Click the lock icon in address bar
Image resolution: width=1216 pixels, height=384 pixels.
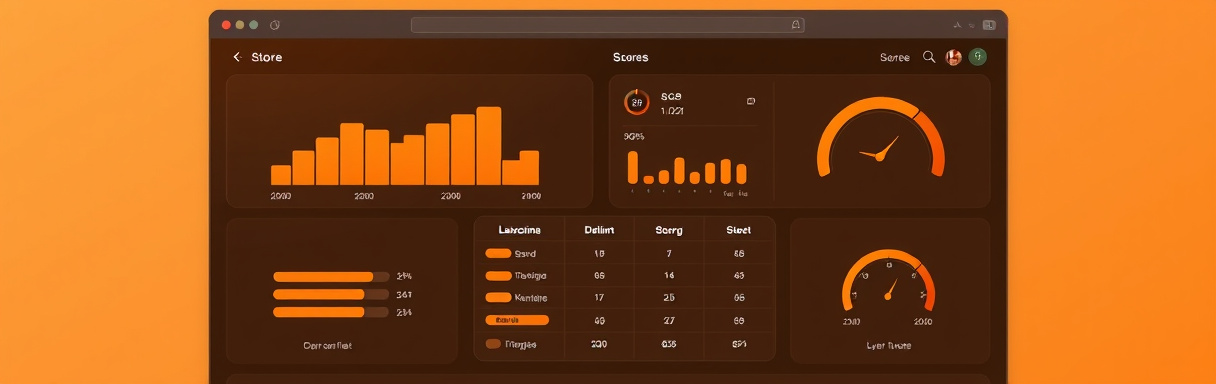point(796,25)
